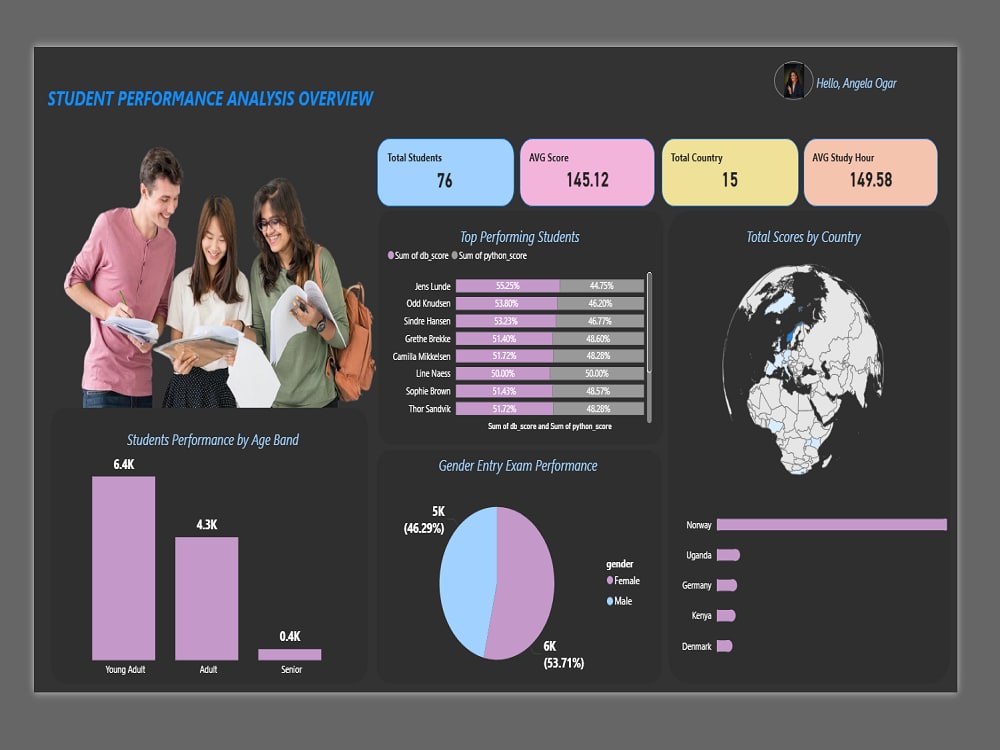
Task: Select Grethe Brekke python_score bar 48.60%
Action: point(598,339)
